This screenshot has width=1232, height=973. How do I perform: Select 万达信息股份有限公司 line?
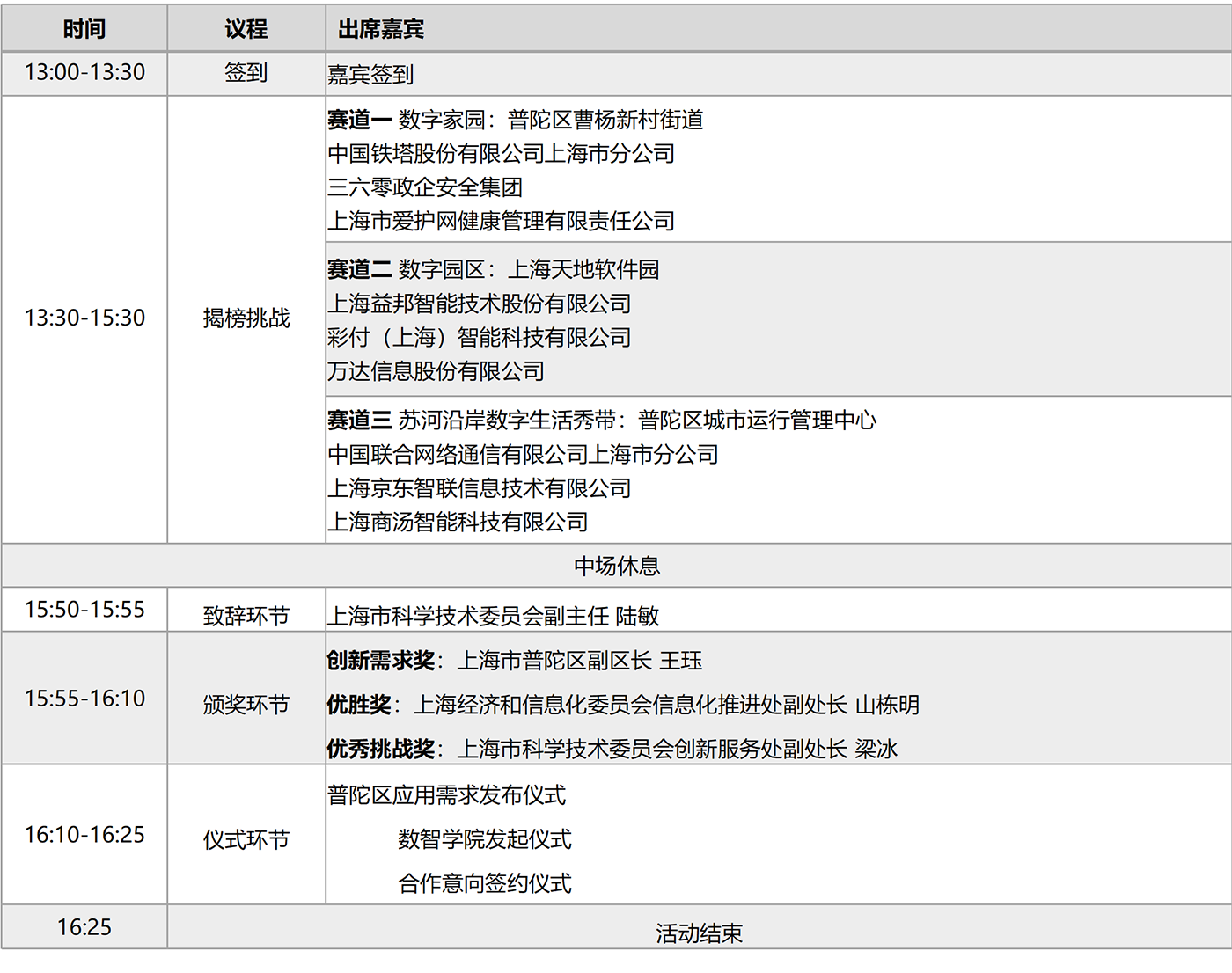click(x=436, y=371)
